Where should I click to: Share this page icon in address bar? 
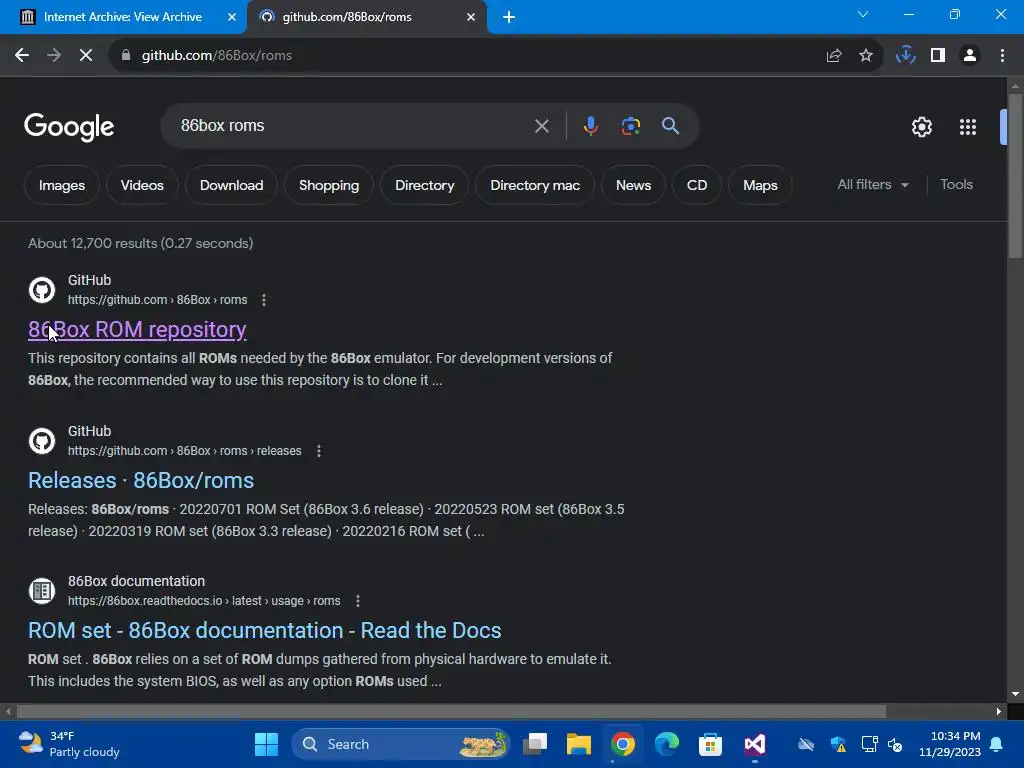coord(834,56)
